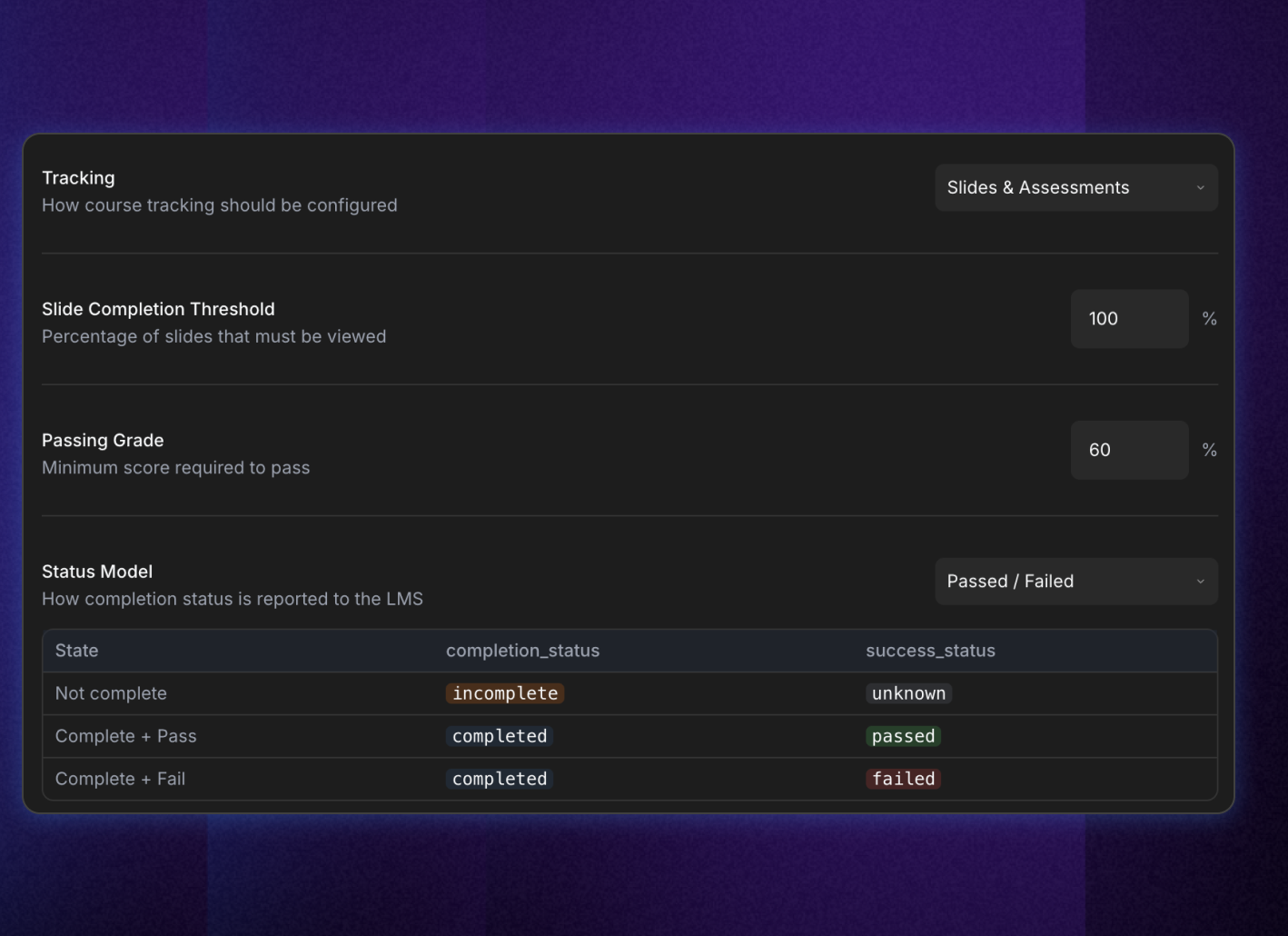Select the Complete + Fail state cell
The image size is (1288, 936).
point(120,779)
